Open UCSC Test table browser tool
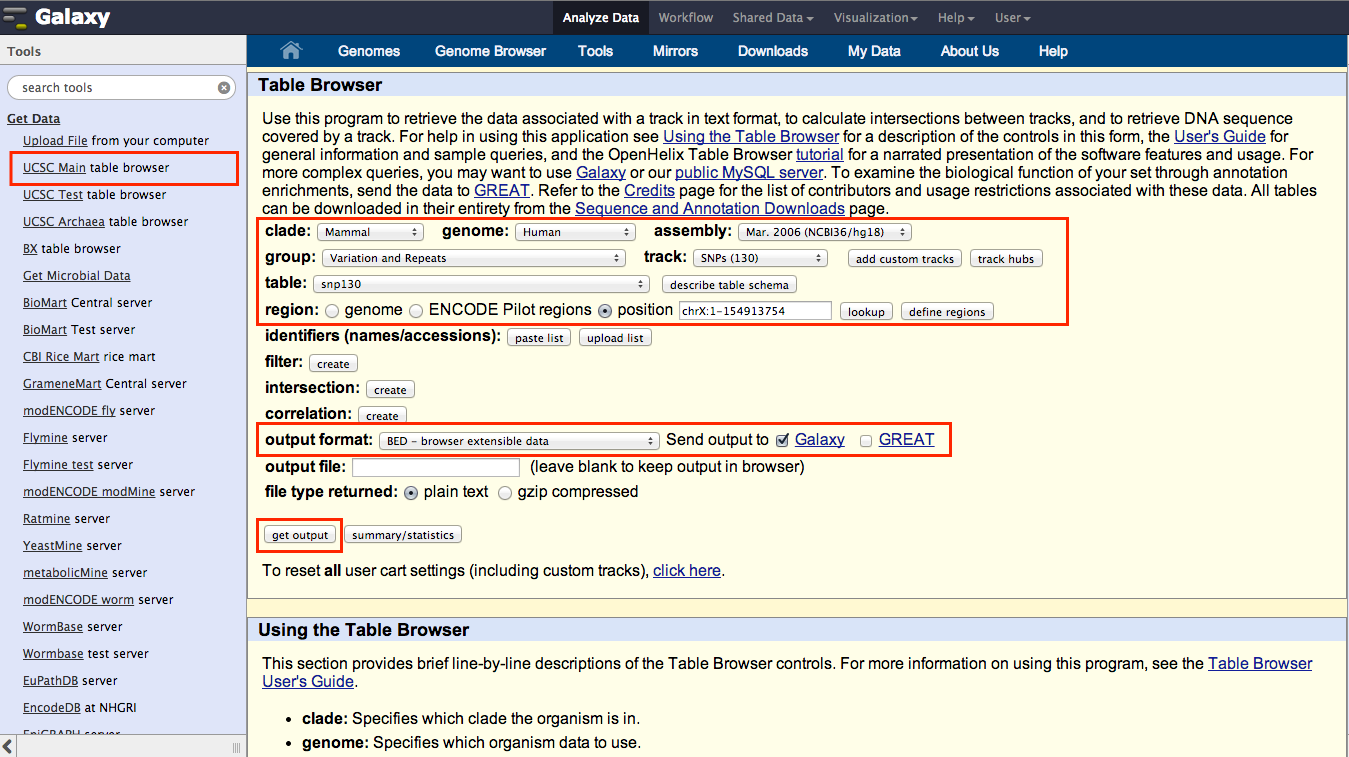Viewport: 1349px width, 757px height. click(x=95, y=195)
